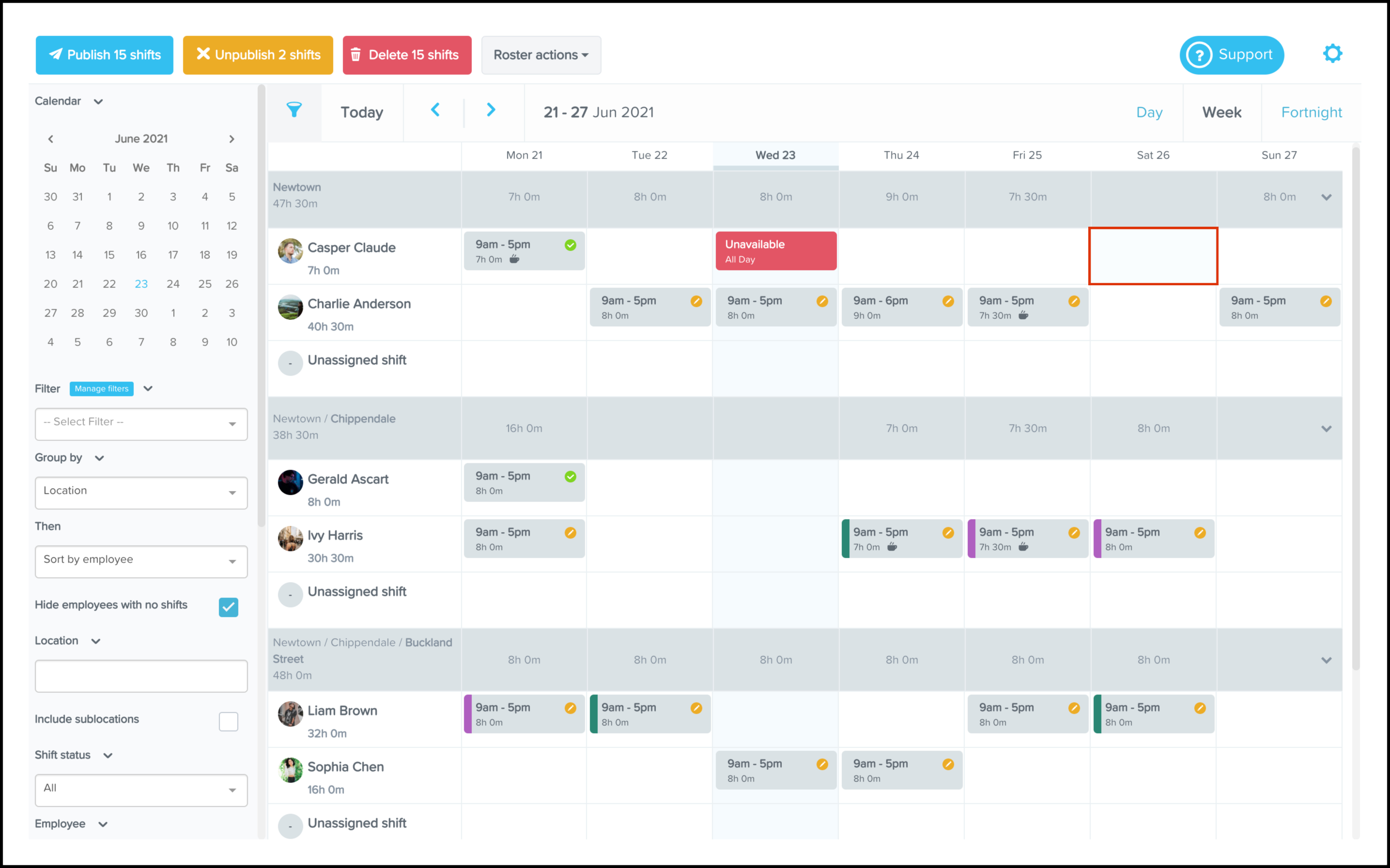
Task: Go to previous week arrow
Action: (x=435, y=110)
